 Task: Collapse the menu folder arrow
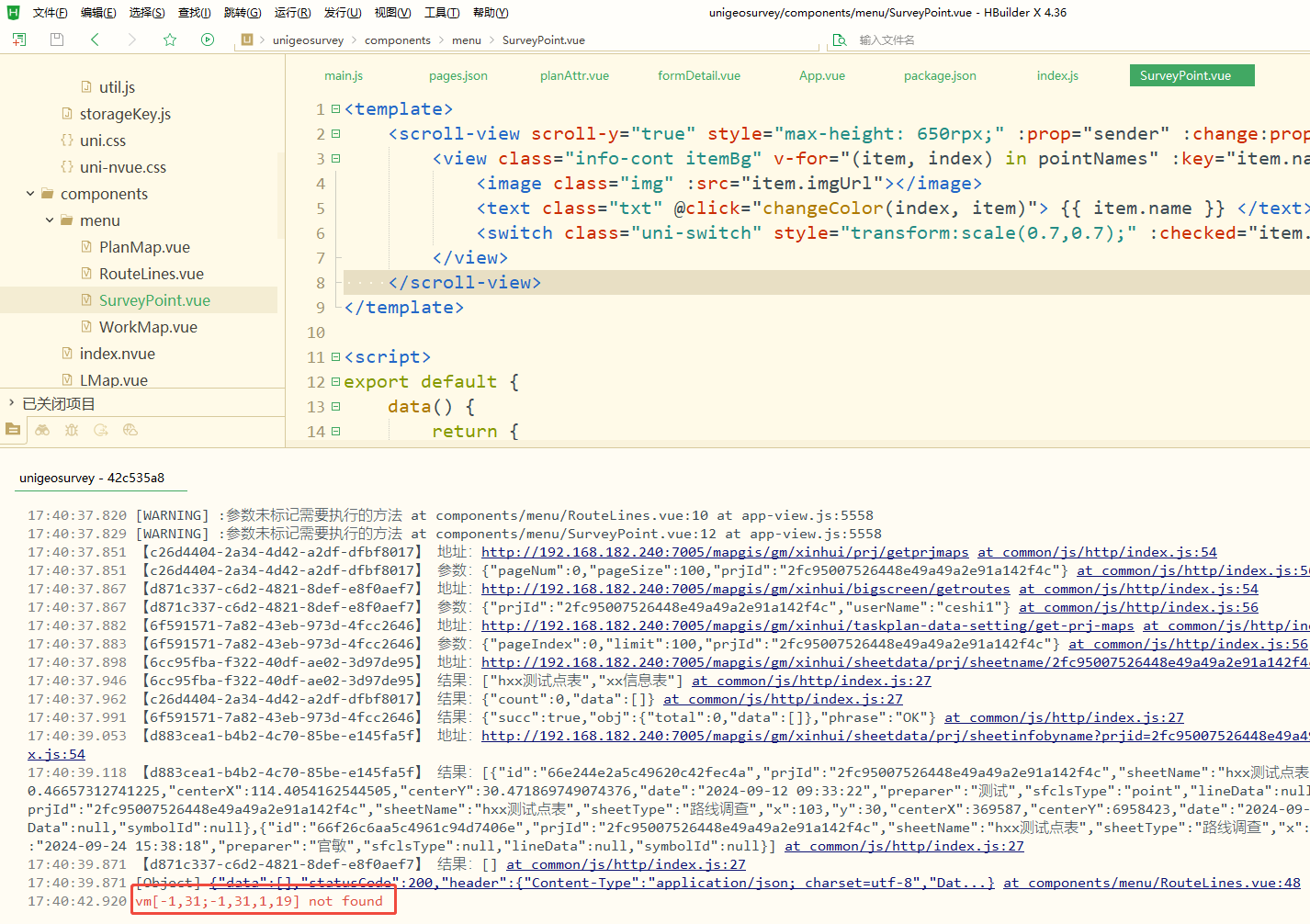(x=50, y=220)
